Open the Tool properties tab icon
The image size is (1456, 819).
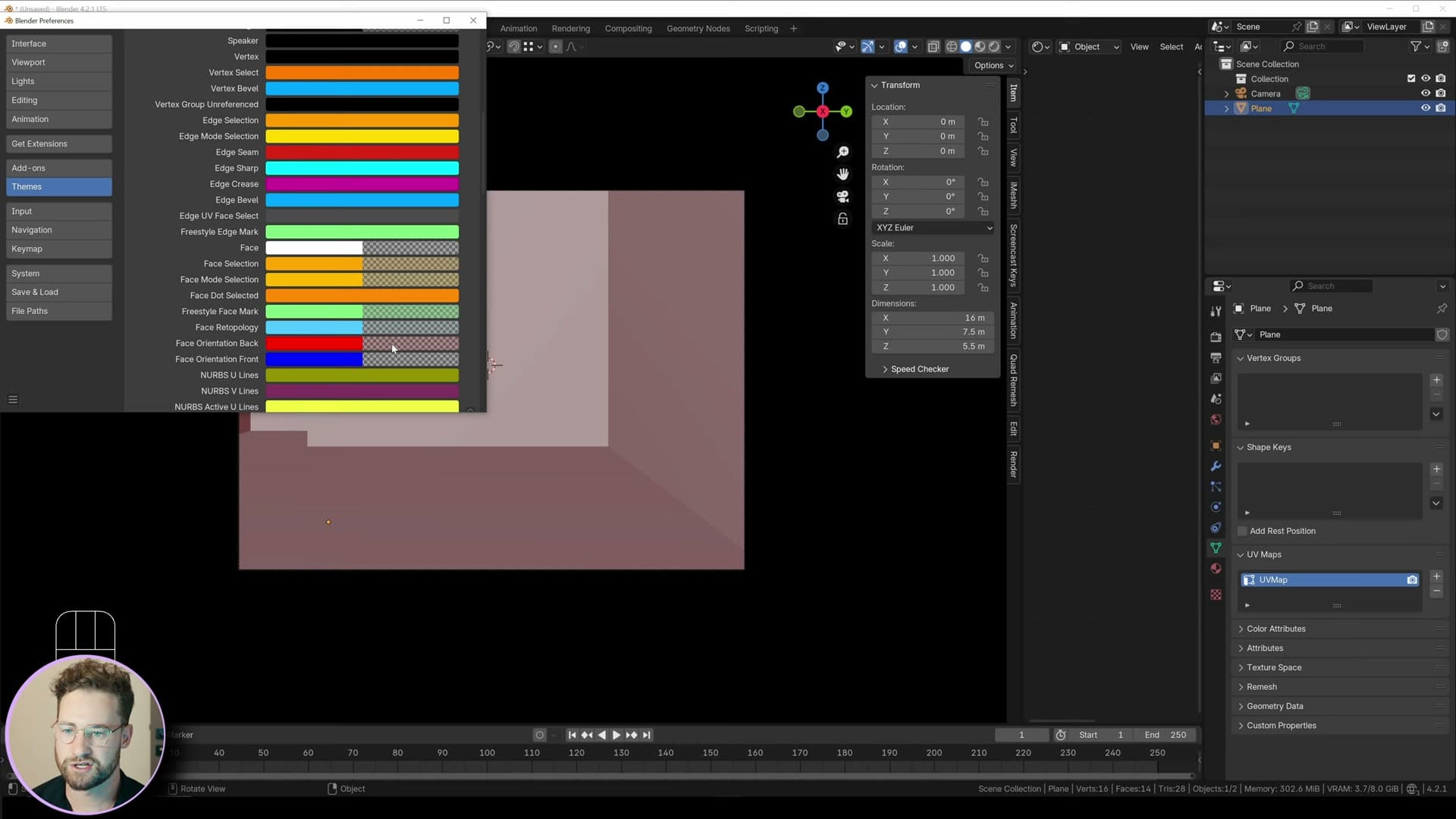pos(1216,311)
